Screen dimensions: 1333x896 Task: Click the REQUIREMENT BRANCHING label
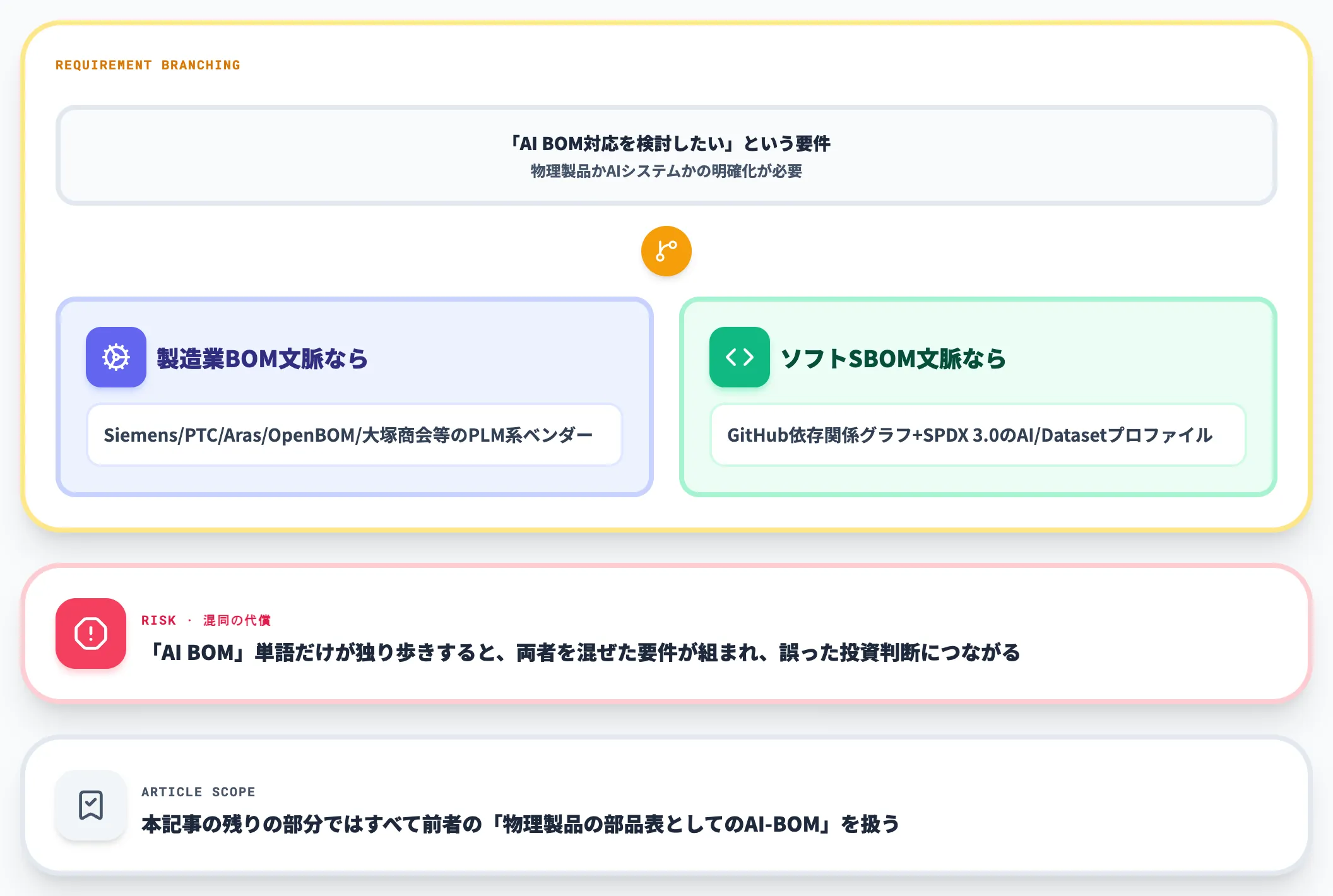pos(148,65)
